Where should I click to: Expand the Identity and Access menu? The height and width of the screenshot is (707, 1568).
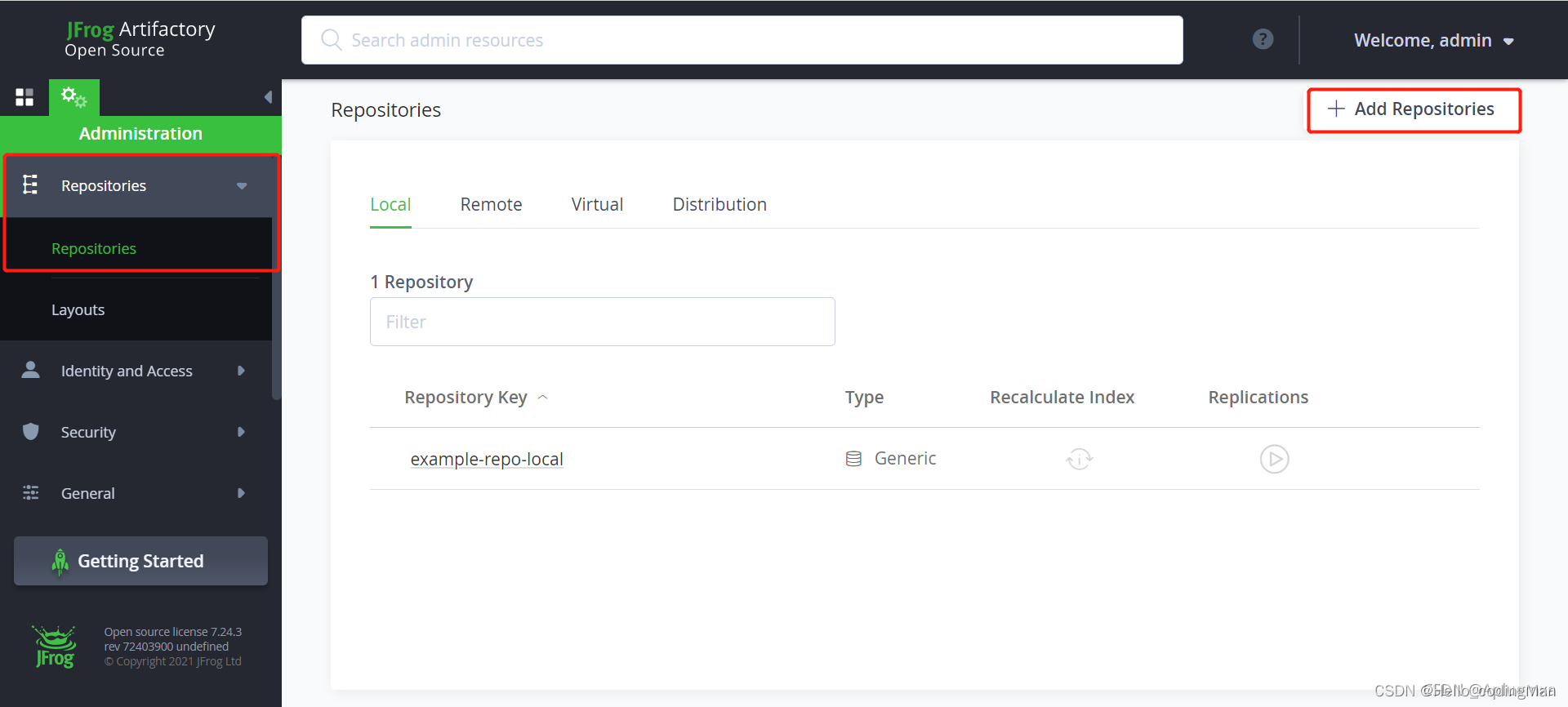coord(241,371)
